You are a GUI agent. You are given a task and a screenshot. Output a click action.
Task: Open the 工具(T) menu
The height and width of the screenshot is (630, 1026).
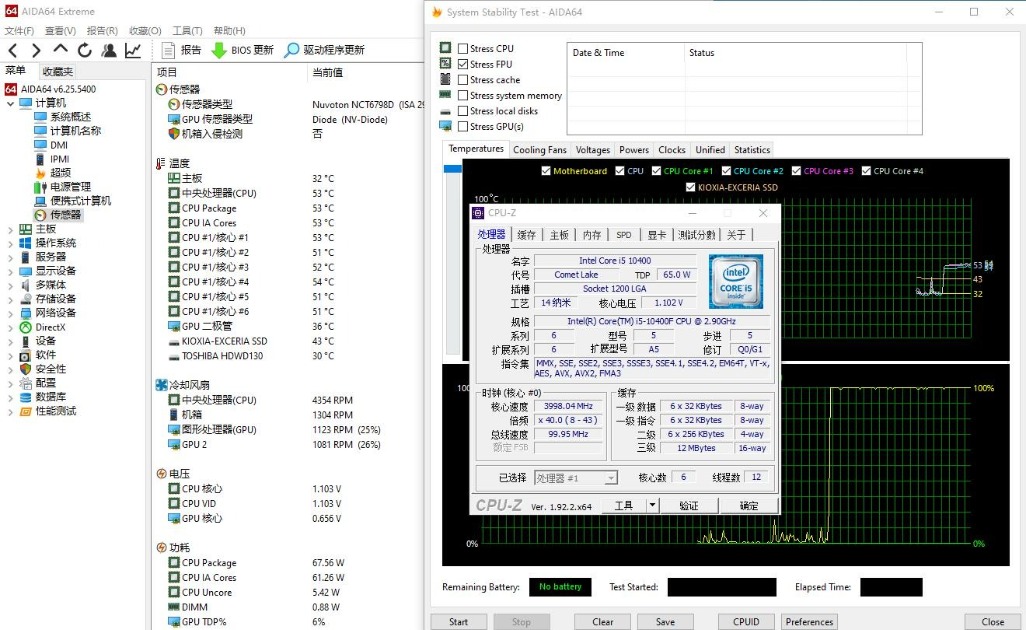pyautogui.click(x=187, y=31)
